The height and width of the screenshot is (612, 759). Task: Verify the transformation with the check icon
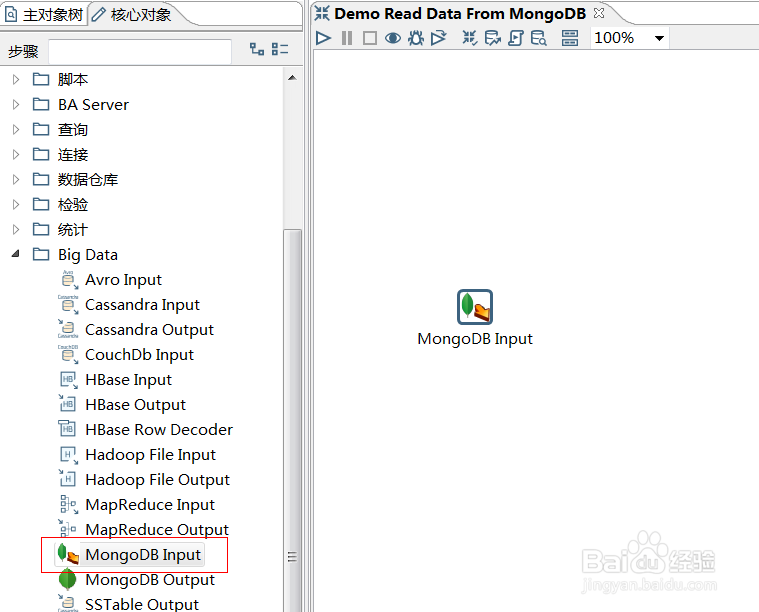[x=470, y=38]
